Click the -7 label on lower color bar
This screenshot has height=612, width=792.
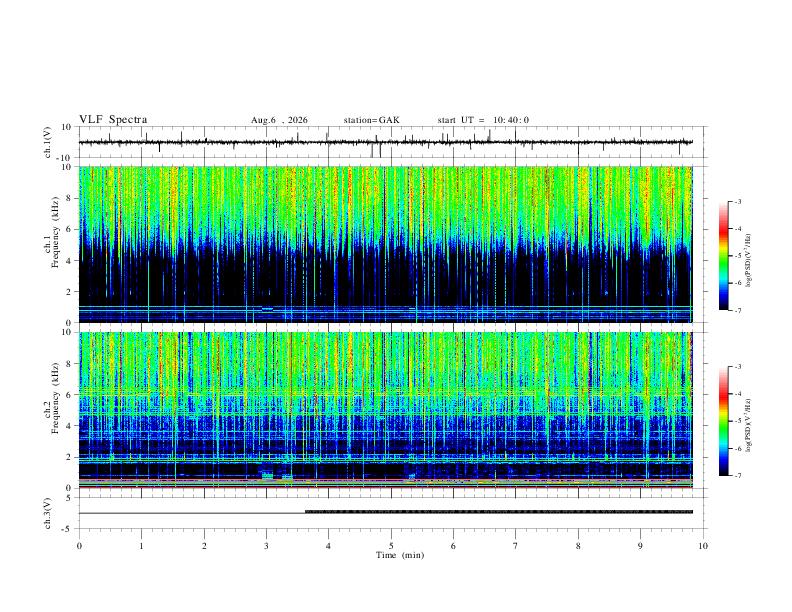737,475
